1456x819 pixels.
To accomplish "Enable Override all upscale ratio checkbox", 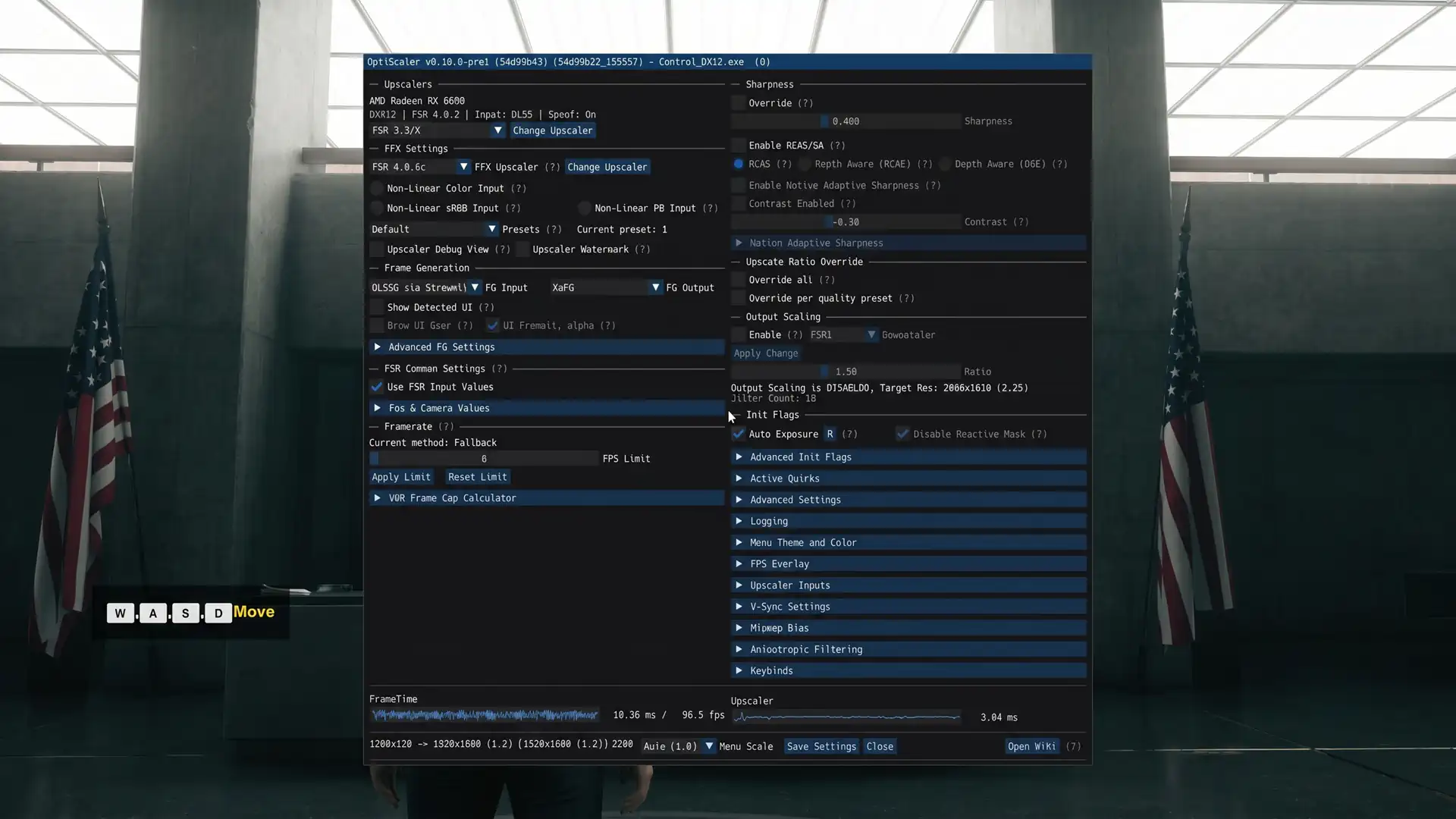I will point(739,280).
